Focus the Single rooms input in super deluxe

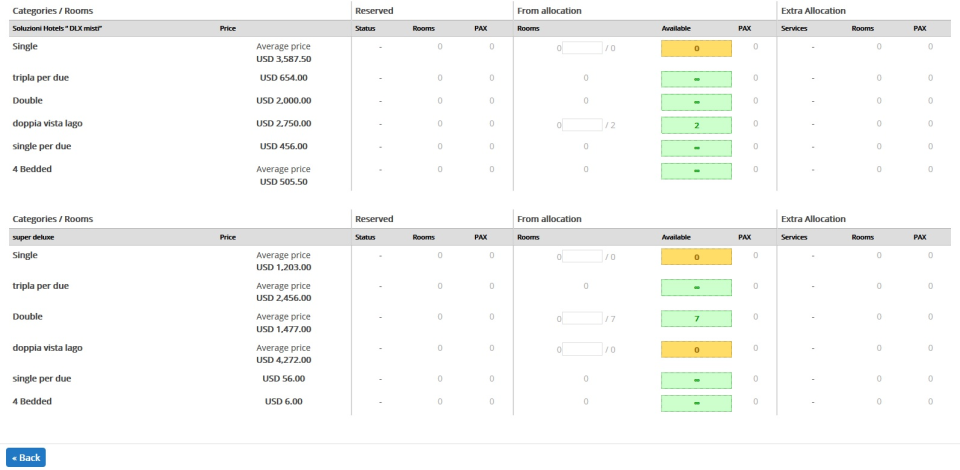[x=582, y=256]
